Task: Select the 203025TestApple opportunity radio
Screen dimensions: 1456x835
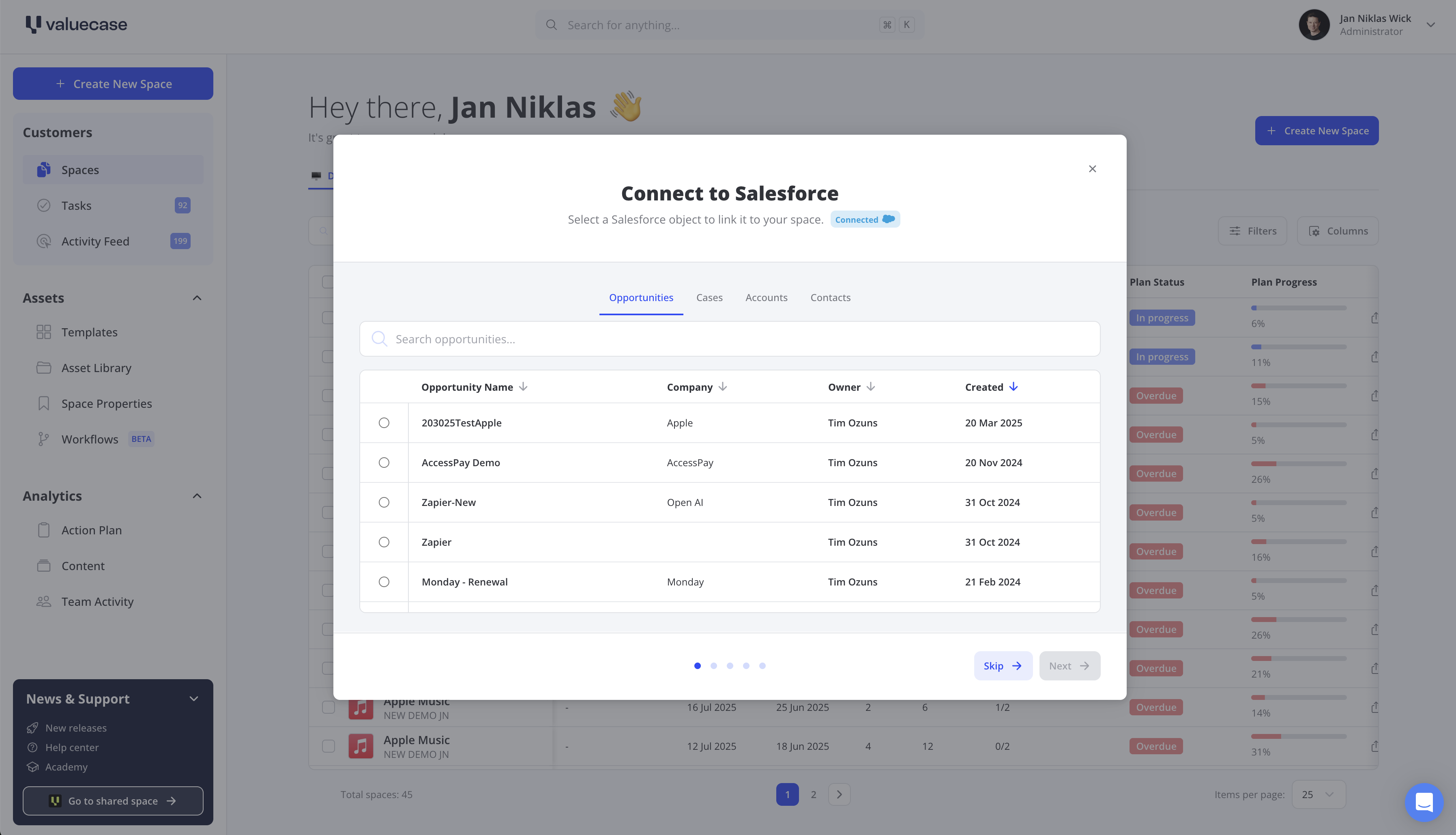Action: point(384,423)
